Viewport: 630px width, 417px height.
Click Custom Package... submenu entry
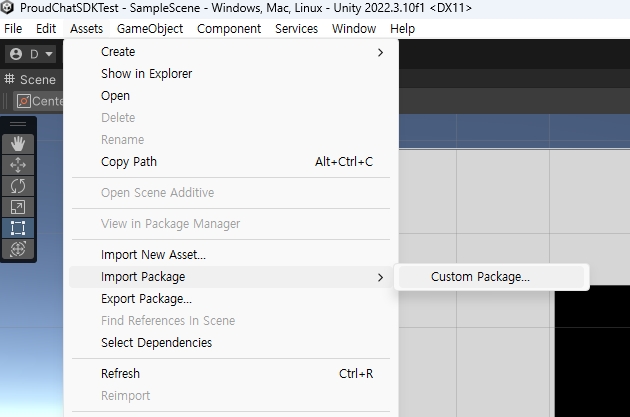click(480, 277)
